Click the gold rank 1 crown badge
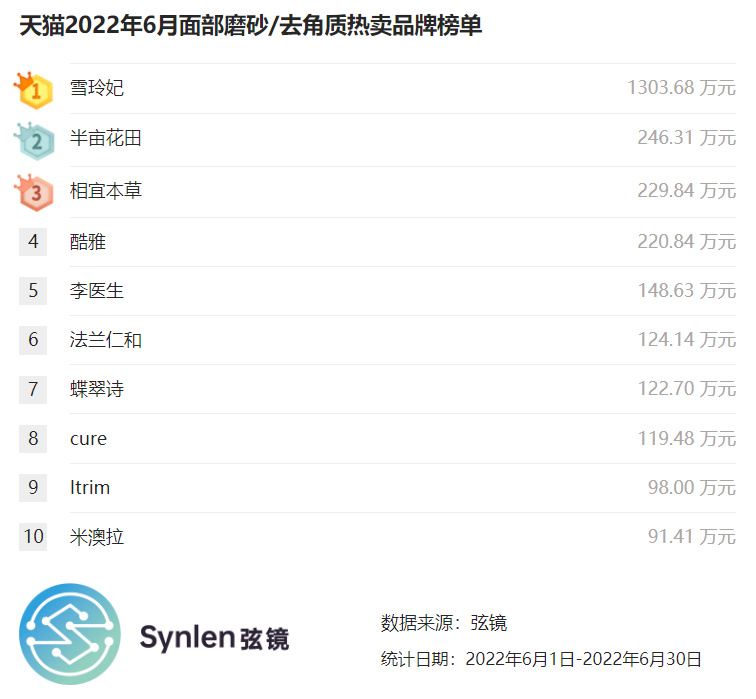The height and width of the screenshot is (699, 756). coord(33,91)
